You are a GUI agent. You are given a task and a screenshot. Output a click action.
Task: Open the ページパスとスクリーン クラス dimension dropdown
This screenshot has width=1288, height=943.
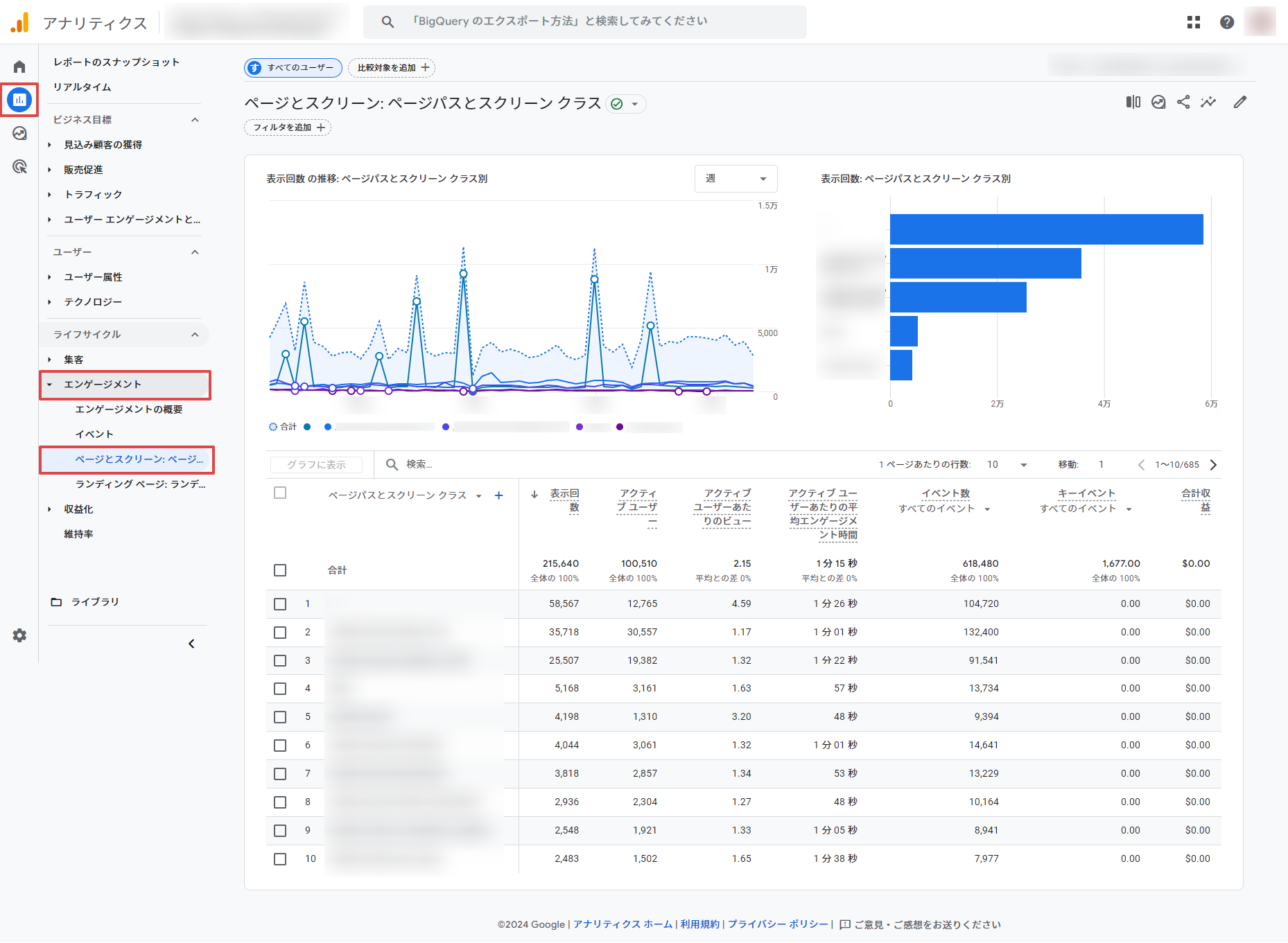[478, 496]
